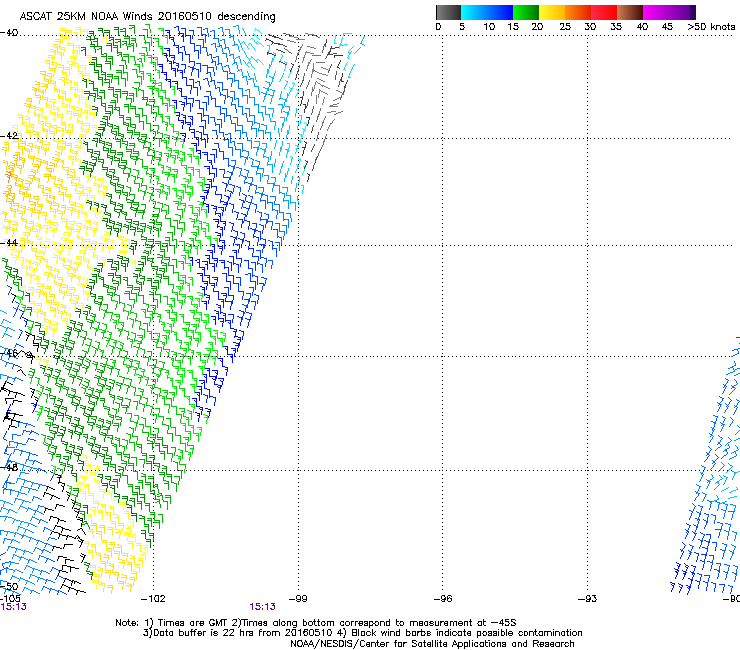Click the '-42' latitude axis label
Image resolution: width=740 pixels, height=650 pixels.
[9, 135]
